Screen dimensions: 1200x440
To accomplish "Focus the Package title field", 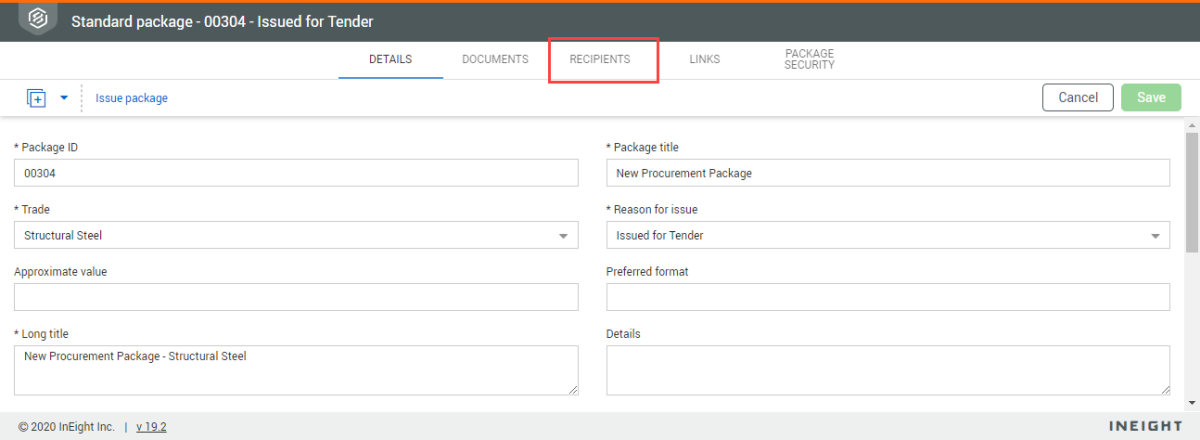I will pyautogui.click(x=888, y=173).
